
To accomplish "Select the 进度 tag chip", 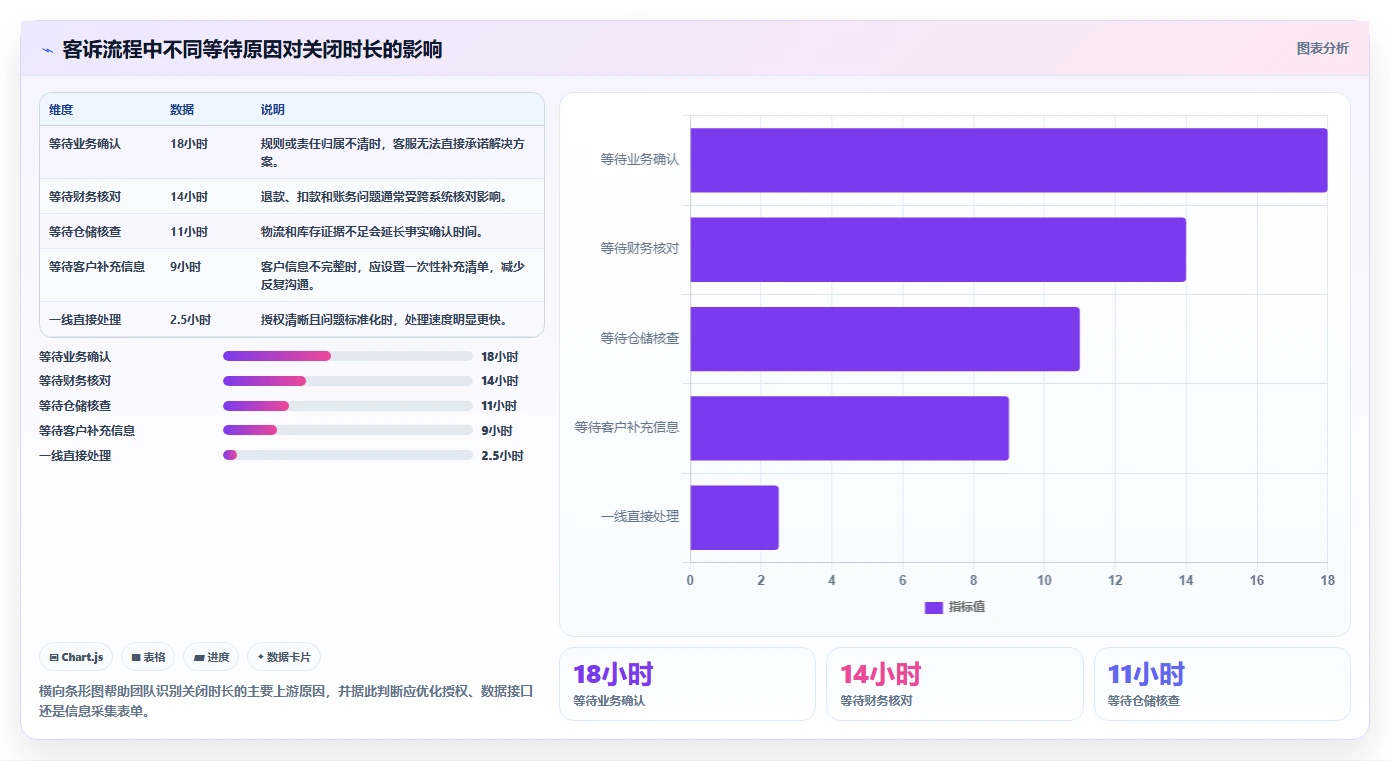I will tap(211, 657).
